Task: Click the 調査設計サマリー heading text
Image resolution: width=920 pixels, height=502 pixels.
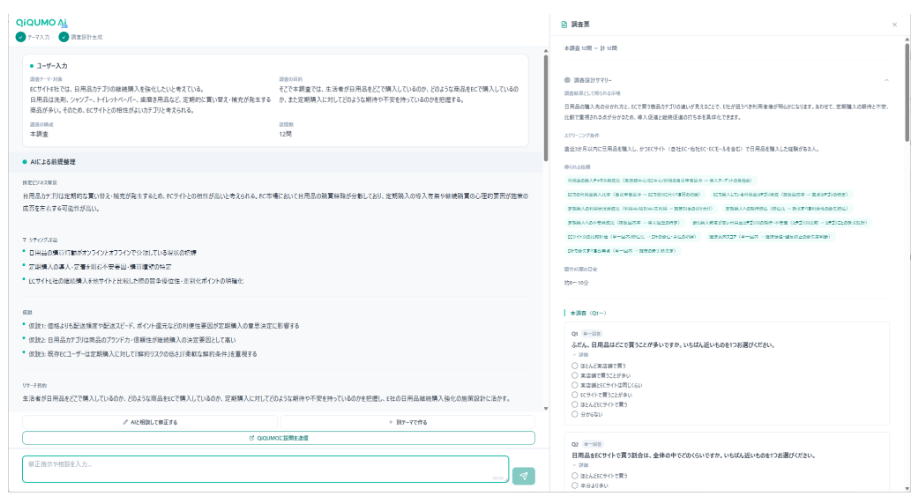Action: [592, 80]
